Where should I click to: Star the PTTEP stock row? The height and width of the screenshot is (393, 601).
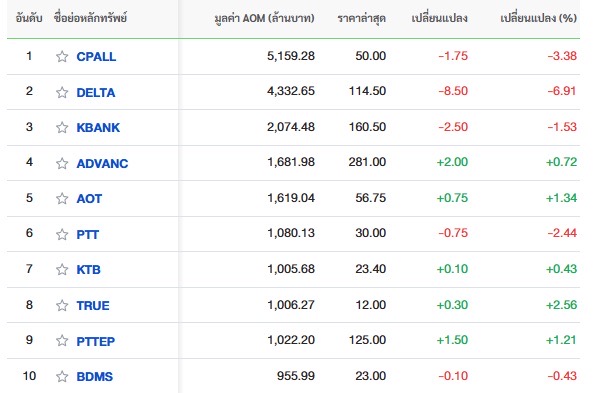point(62,341)
